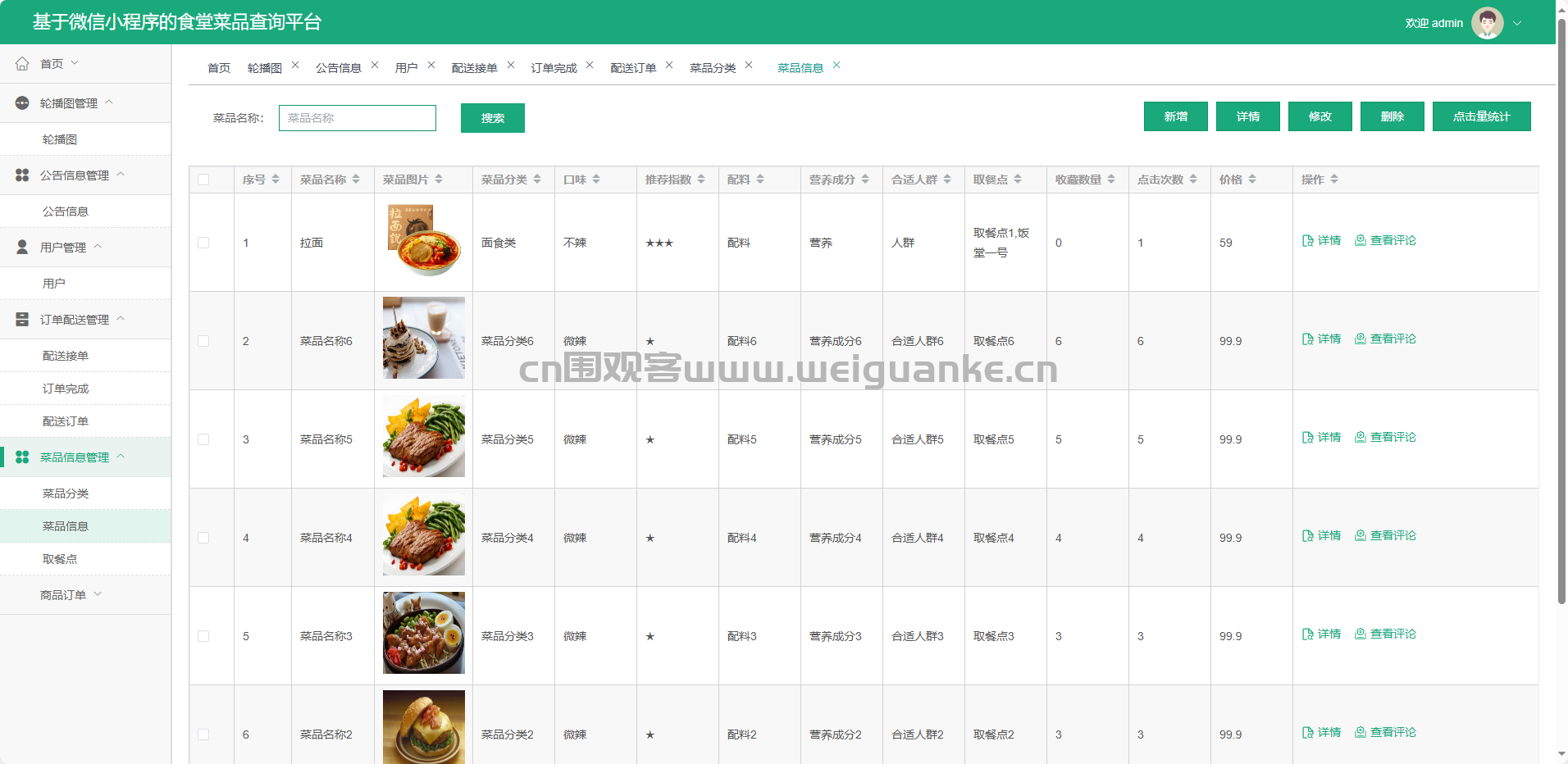This screenshot has width=1568, height=764.
Task: Tick the checkbox for 拉面 row
Action: click(203, 243)
